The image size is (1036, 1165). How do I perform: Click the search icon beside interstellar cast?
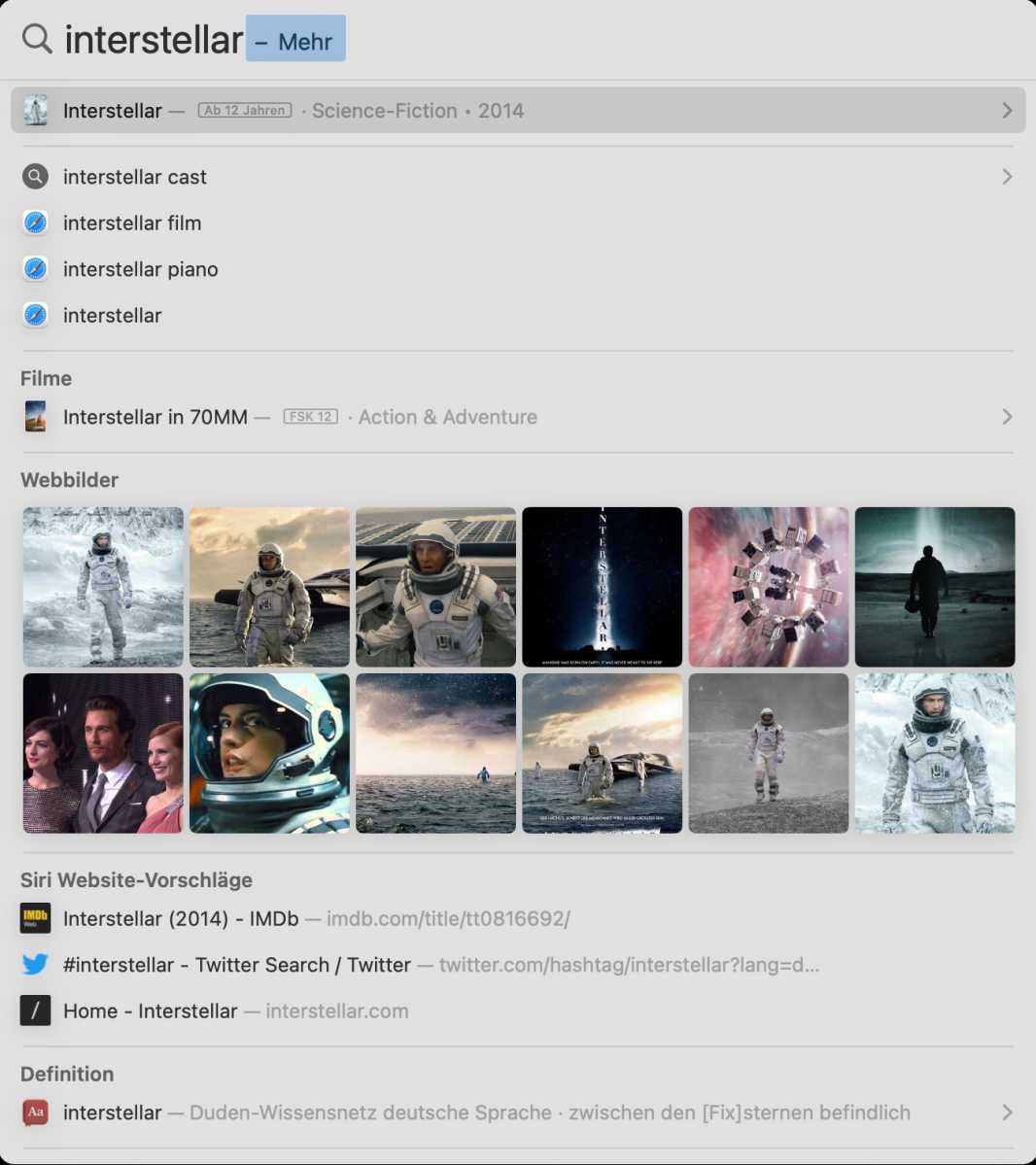(35, 176)
